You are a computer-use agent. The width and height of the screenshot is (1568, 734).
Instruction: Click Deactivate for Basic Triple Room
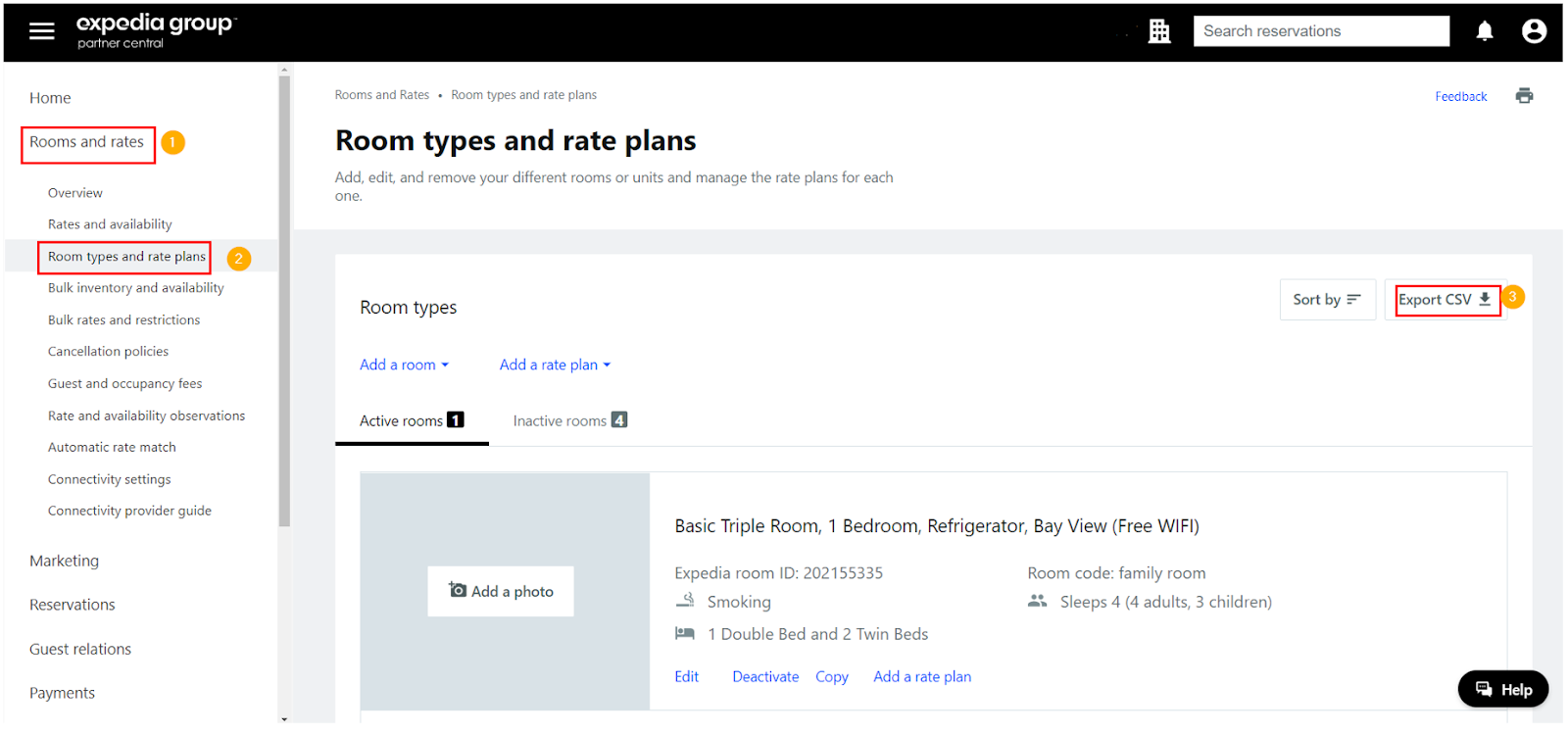[765, 676]
